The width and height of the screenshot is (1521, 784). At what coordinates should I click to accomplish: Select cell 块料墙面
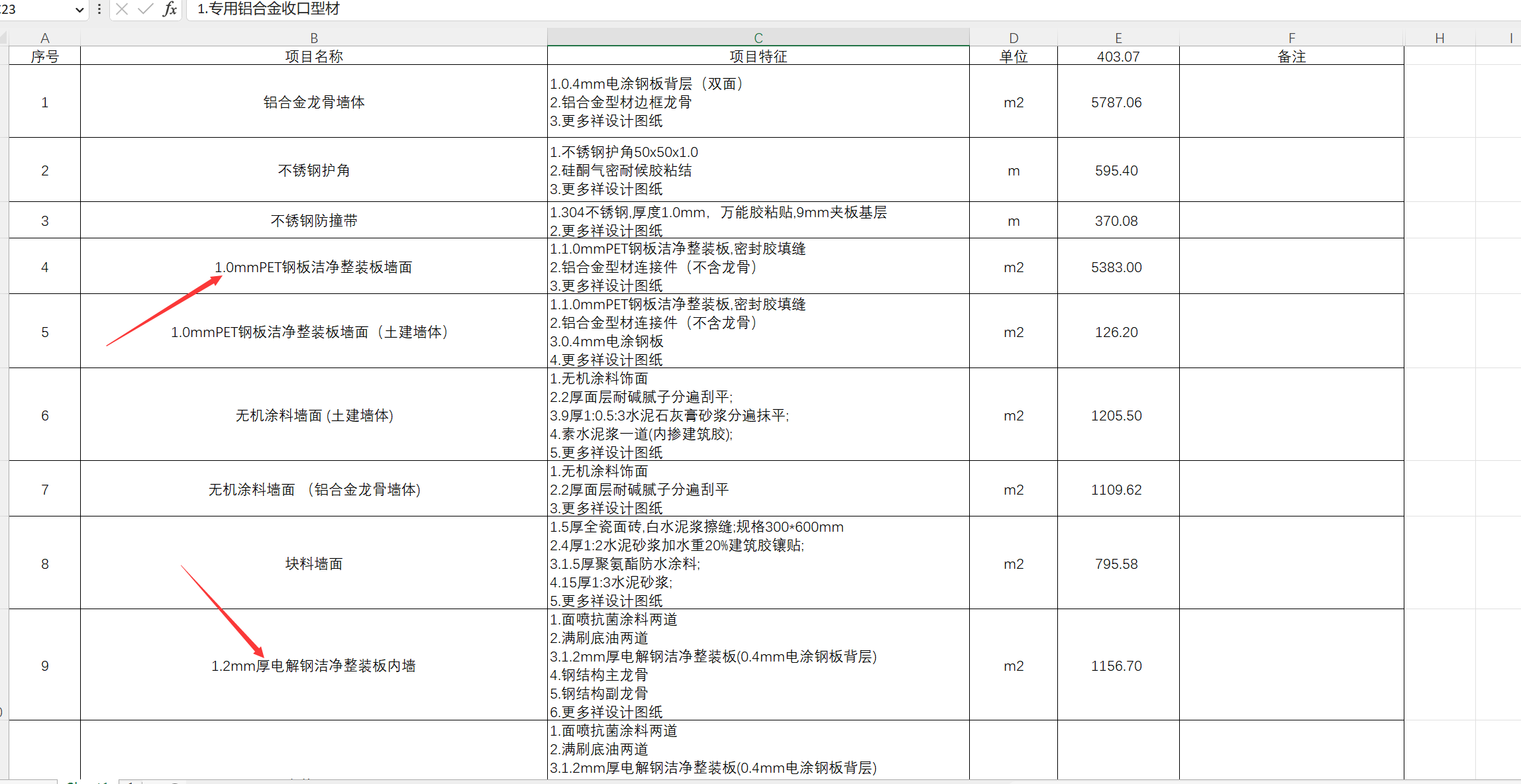[x=314, y=563]
